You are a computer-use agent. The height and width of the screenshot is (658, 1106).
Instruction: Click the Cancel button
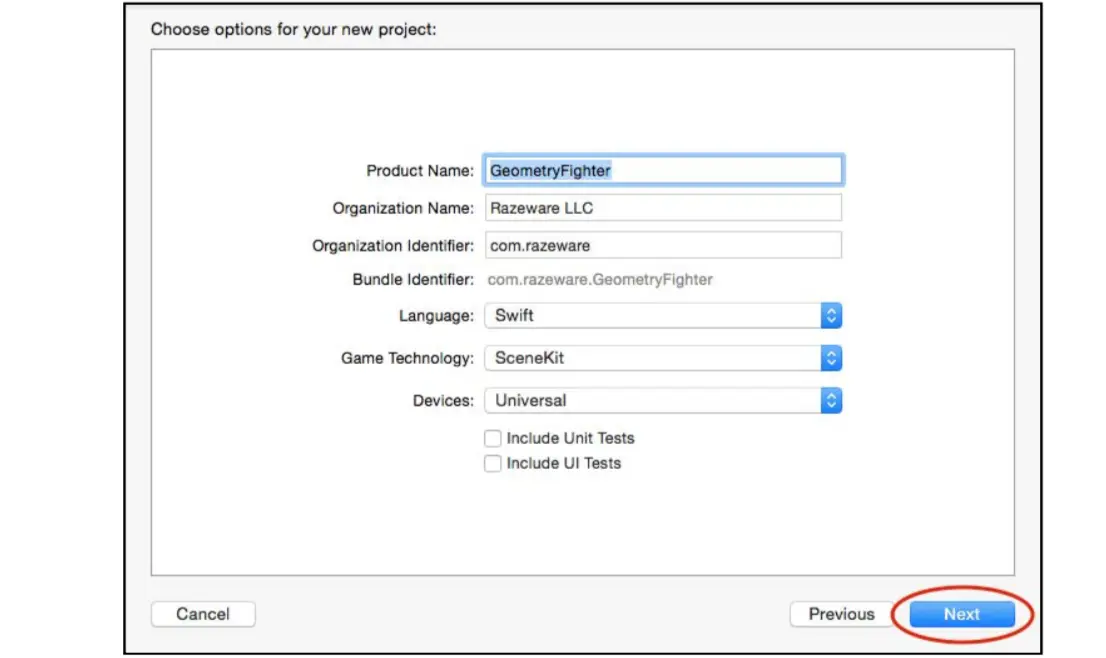[x=203, y=614]
